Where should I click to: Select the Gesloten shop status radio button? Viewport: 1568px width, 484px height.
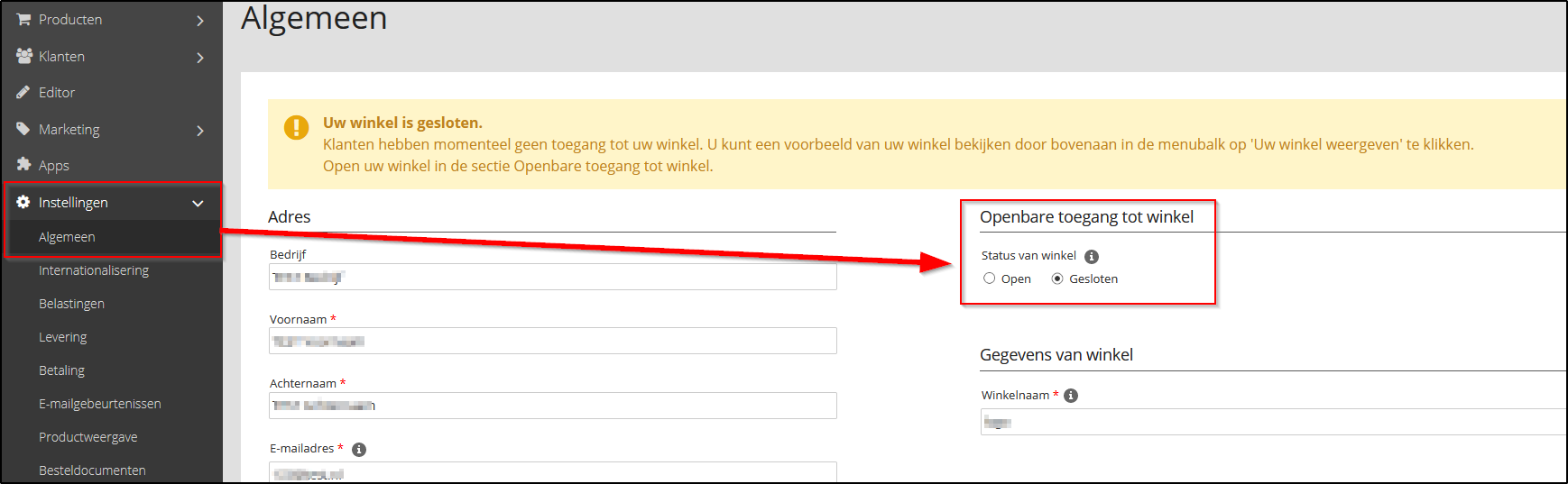coord(1057,279)
